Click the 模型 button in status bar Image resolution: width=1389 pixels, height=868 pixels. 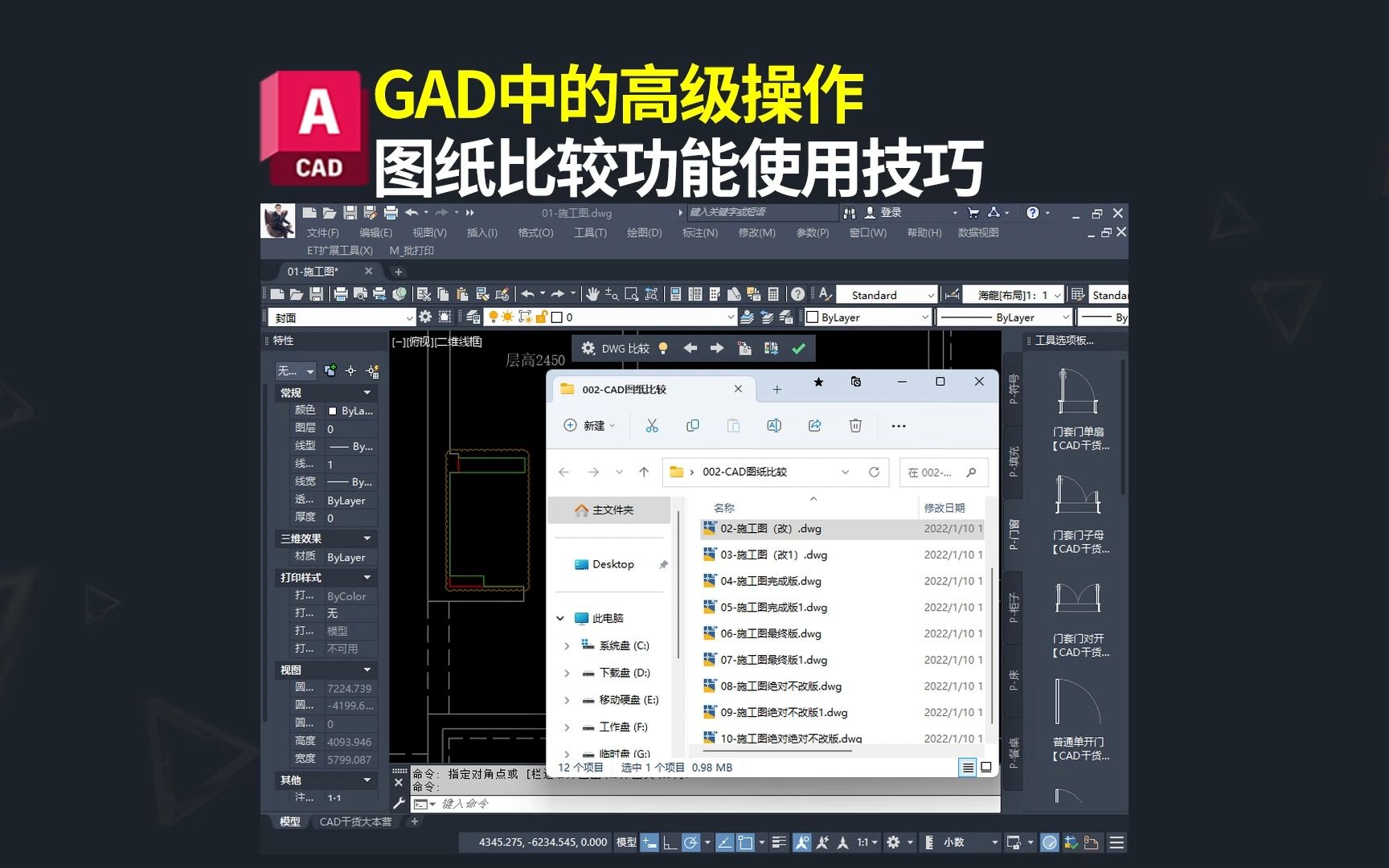[x=625, y=842]
